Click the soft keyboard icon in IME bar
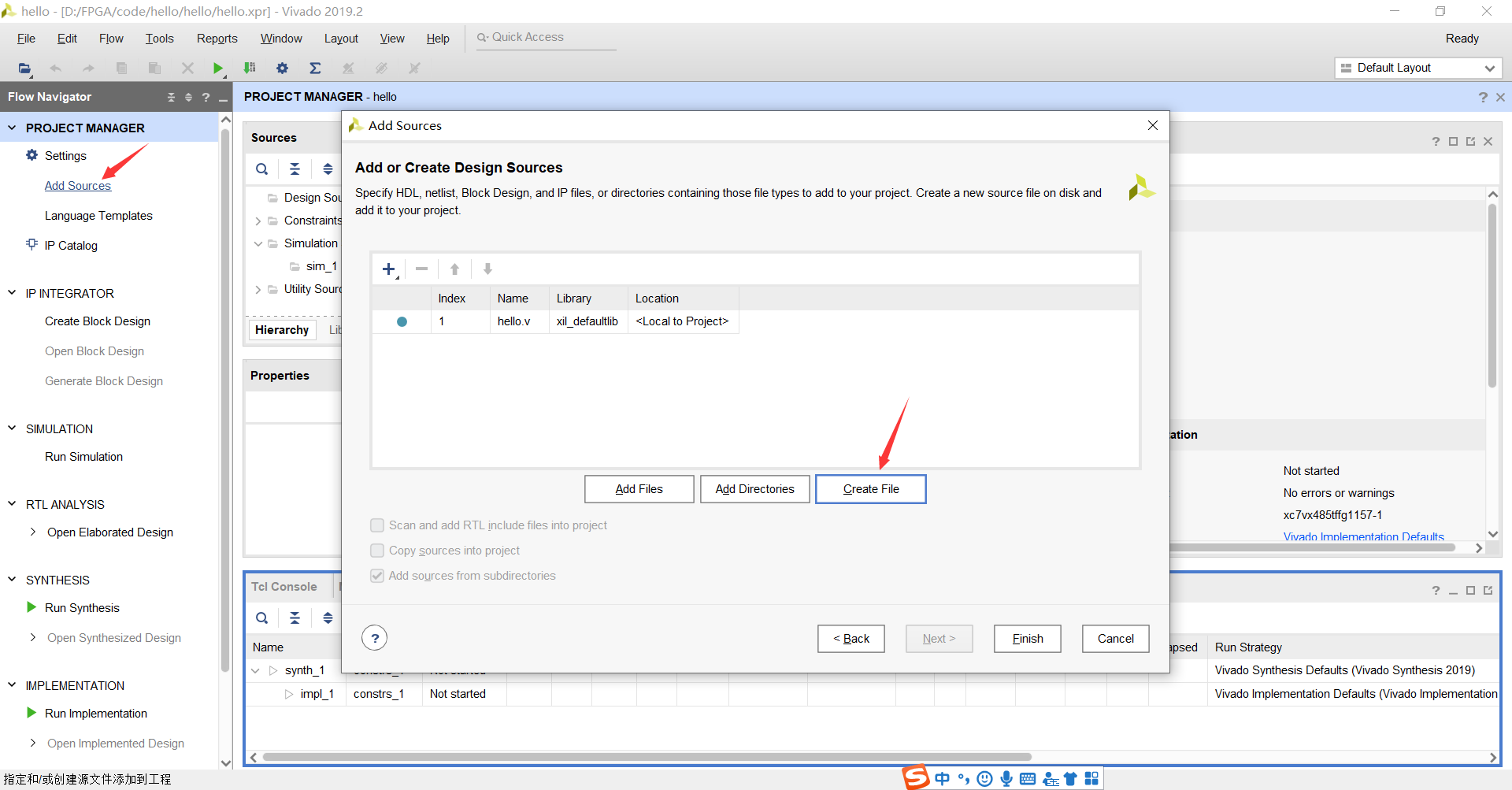This screenshot has height=790, width=1512. point(1028,779)
